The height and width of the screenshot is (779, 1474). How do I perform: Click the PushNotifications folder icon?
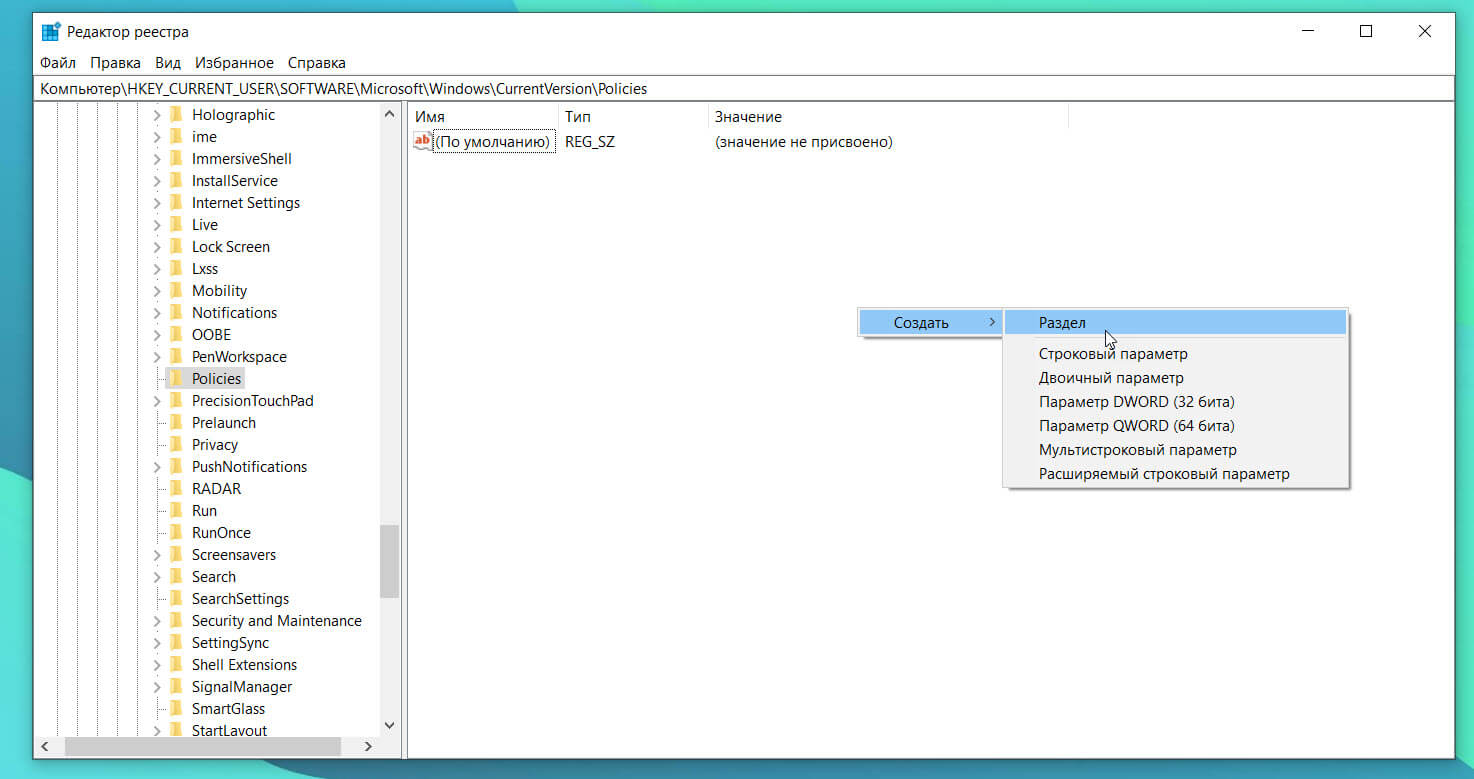pyautogui.click(x=176, y=467)
